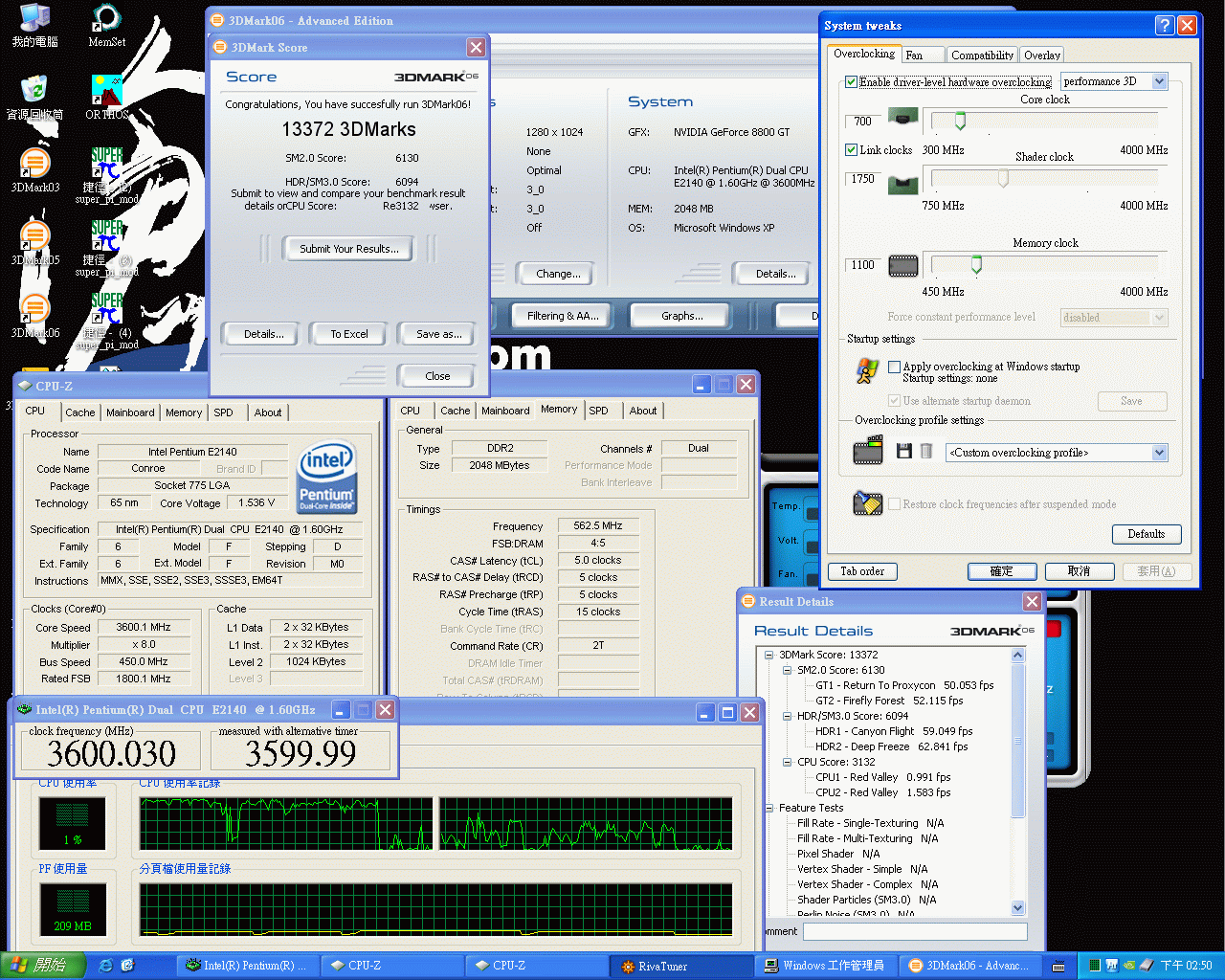Switch to the Compatibility tab
Image resolution: width=1225 pixels, height=980 pixels.
[982, 56]
